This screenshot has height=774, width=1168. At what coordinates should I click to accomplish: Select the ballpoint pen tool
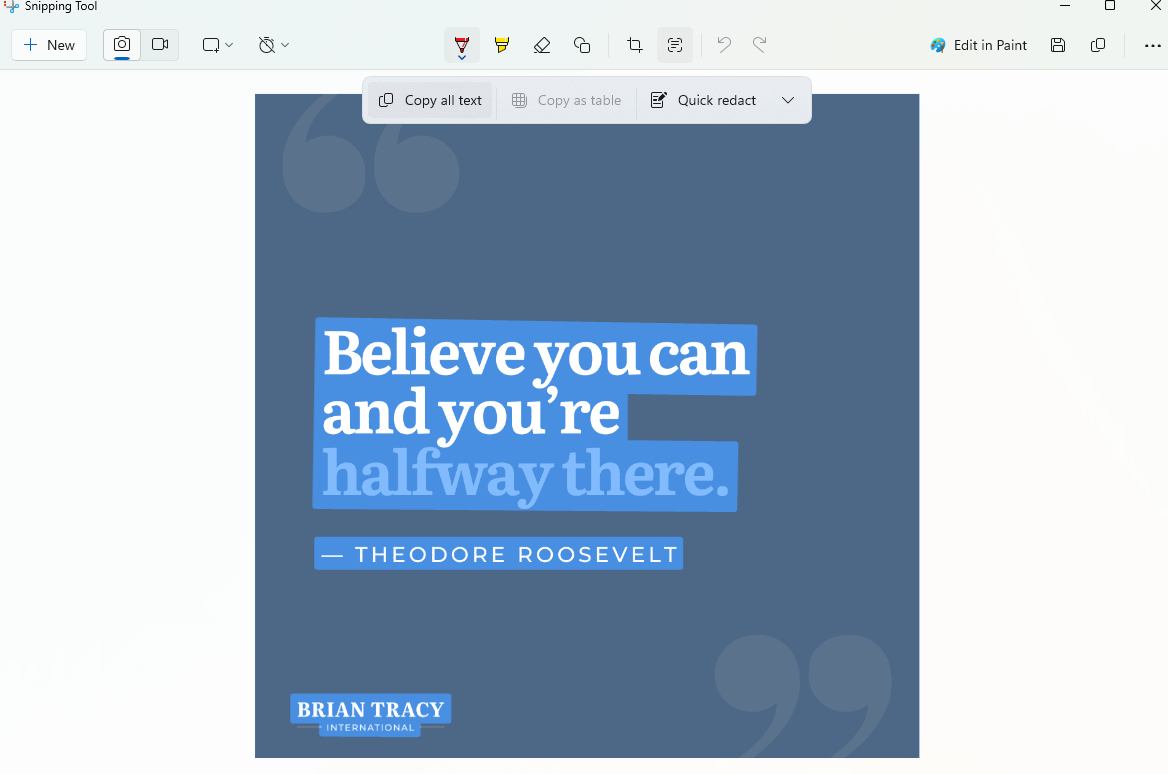coord(461,45)
